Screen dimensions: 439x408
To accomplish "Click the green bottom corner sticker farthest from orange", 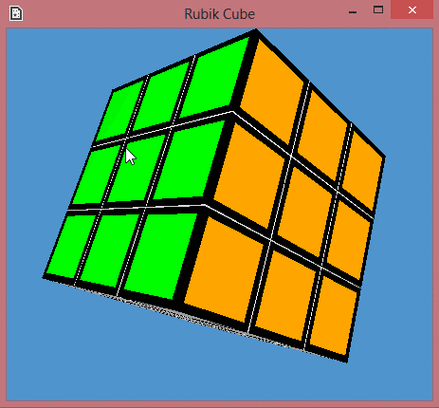I will (x=70, y=246).
